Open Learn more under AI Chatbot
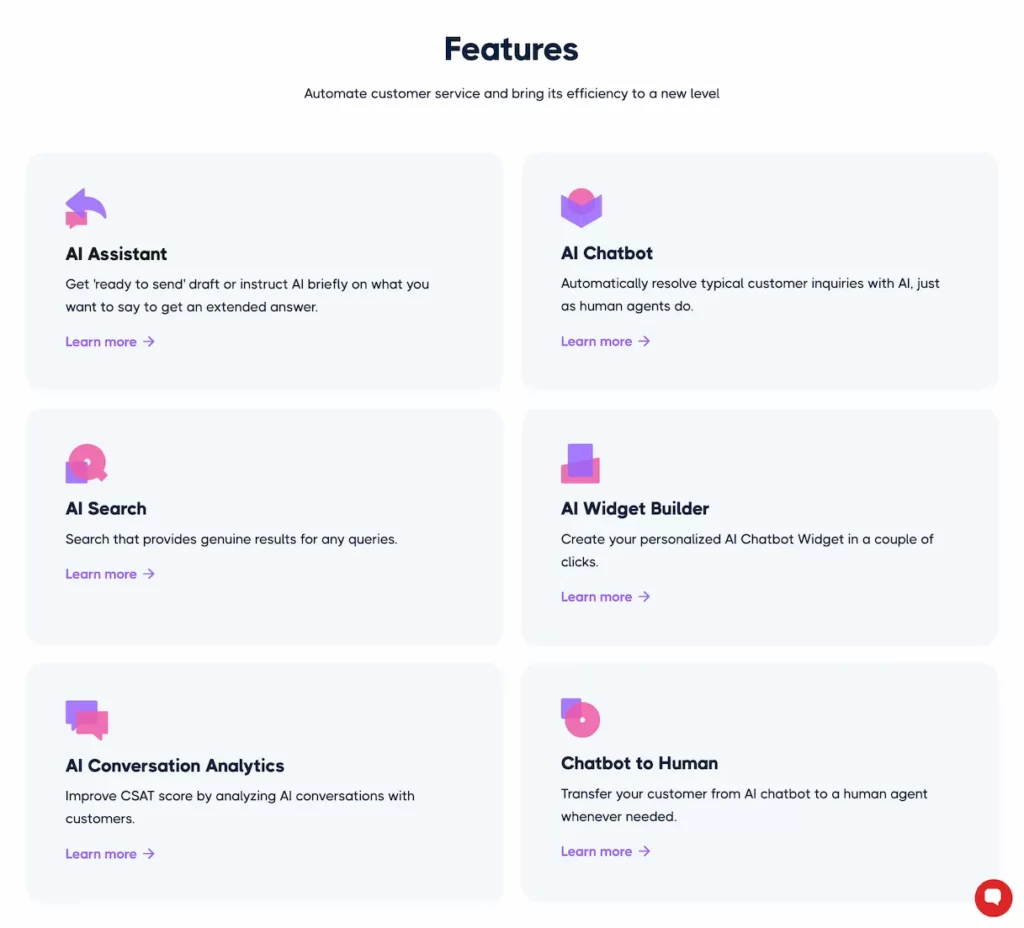This screenshot has height=928, width=1024. (x=596, y=341)
